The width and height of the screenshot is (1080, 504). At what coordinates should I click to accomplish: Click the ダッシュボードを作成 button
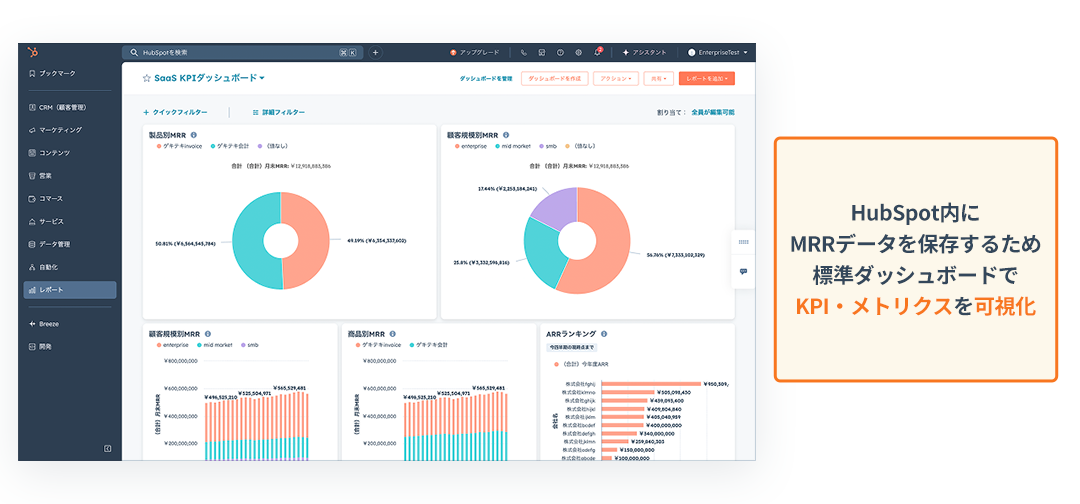point(554,78)
